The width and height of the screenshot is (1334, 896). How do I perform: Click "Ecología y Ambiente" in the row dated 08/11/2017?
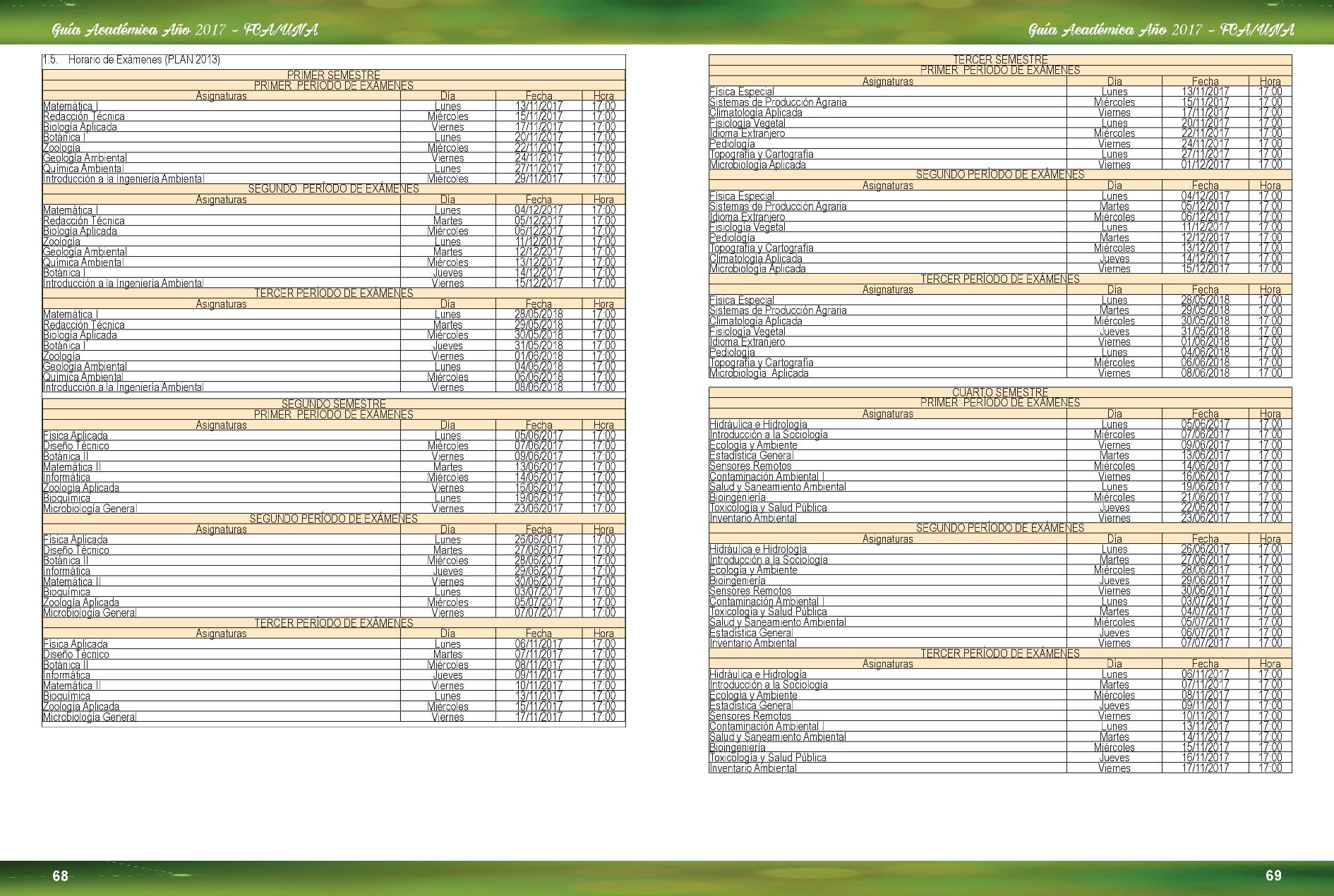click(x=752, y=696)
